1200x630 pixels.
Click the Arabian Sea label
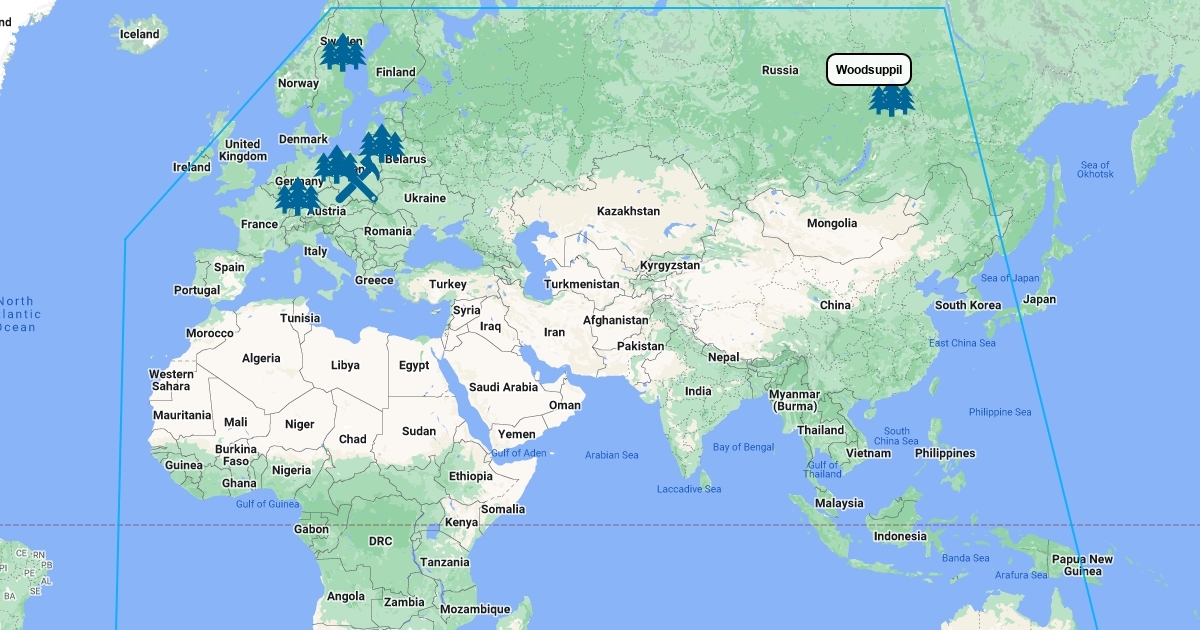611,455
